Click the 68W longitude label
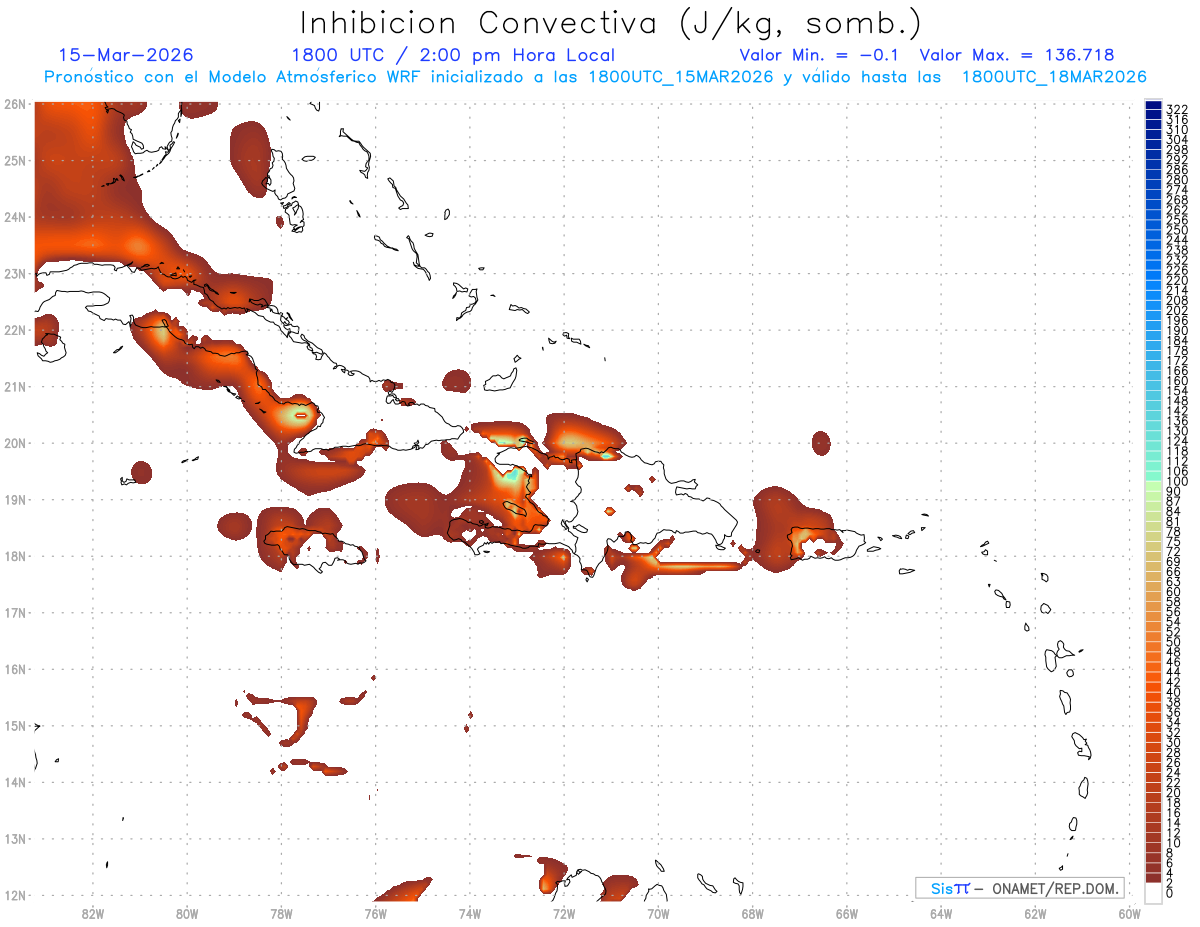 coord(752,912)
